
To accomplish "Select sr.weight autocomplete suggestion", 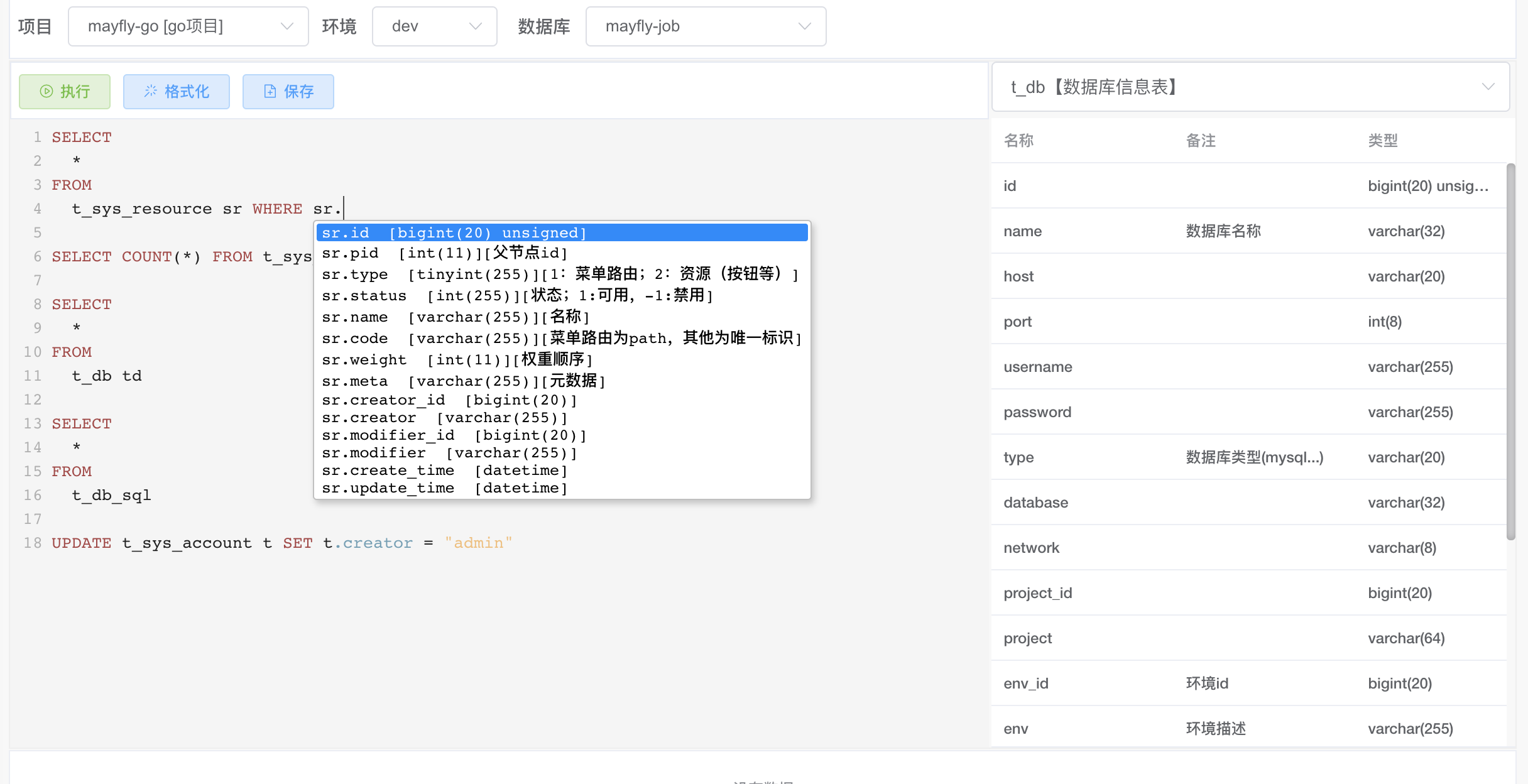I will (x=562, y=360).
